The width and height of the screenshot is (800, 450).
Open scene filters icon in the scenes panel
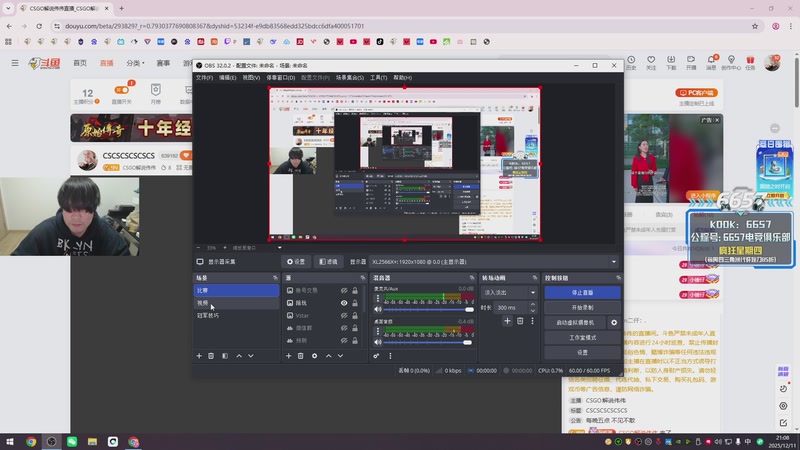[x=225, y=356]
